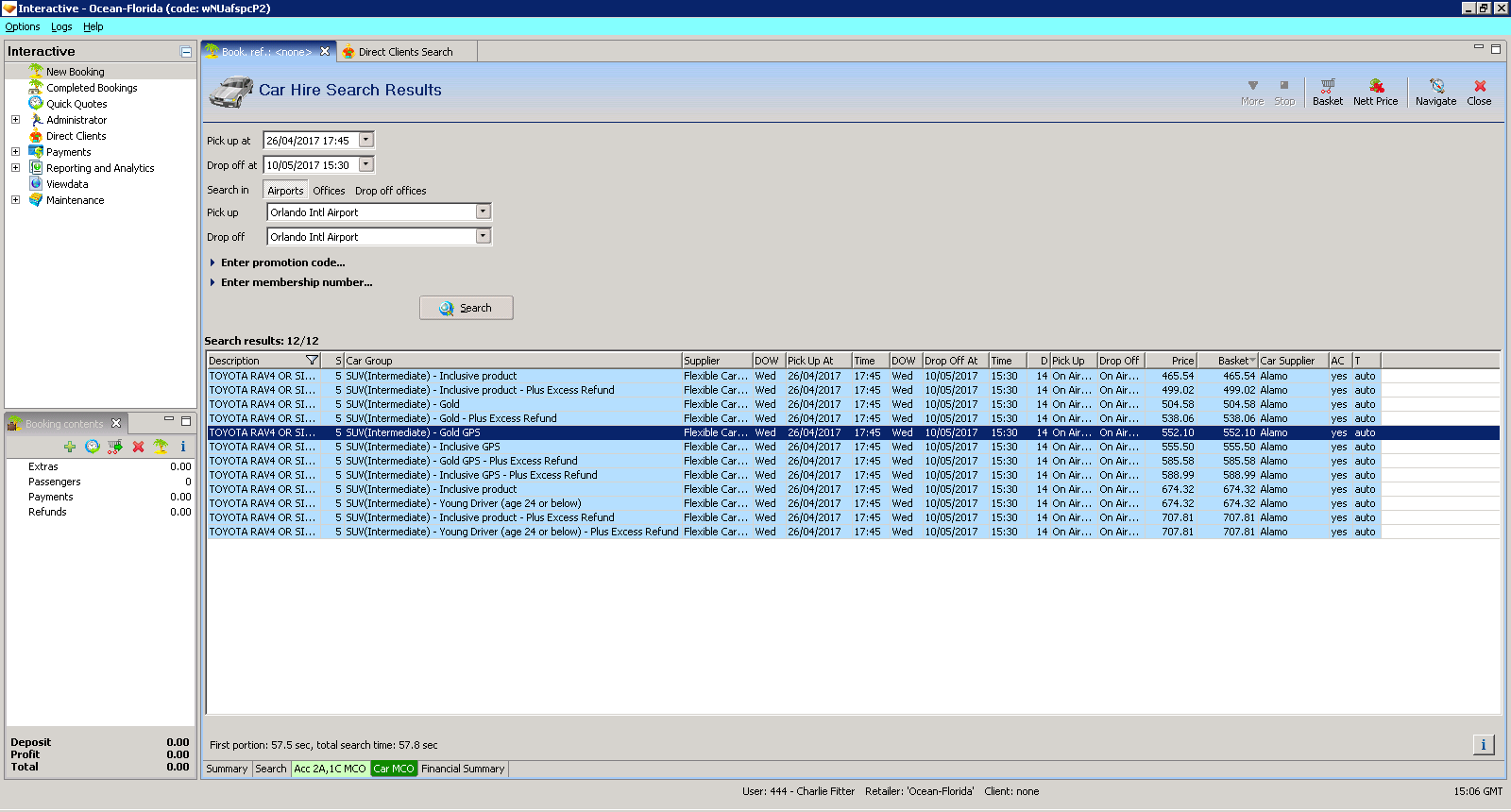1511x812 pixels.
Task: Open the Pick up airport dropdown
Action: pyautogui.click(x=484, y=211)
